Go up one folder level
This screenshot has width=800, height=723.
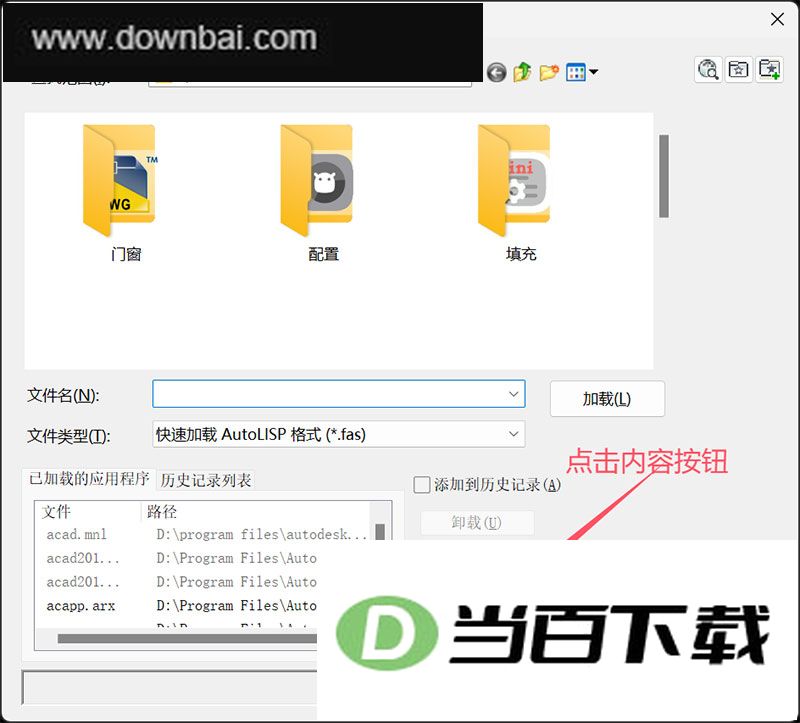pos(522,72)
